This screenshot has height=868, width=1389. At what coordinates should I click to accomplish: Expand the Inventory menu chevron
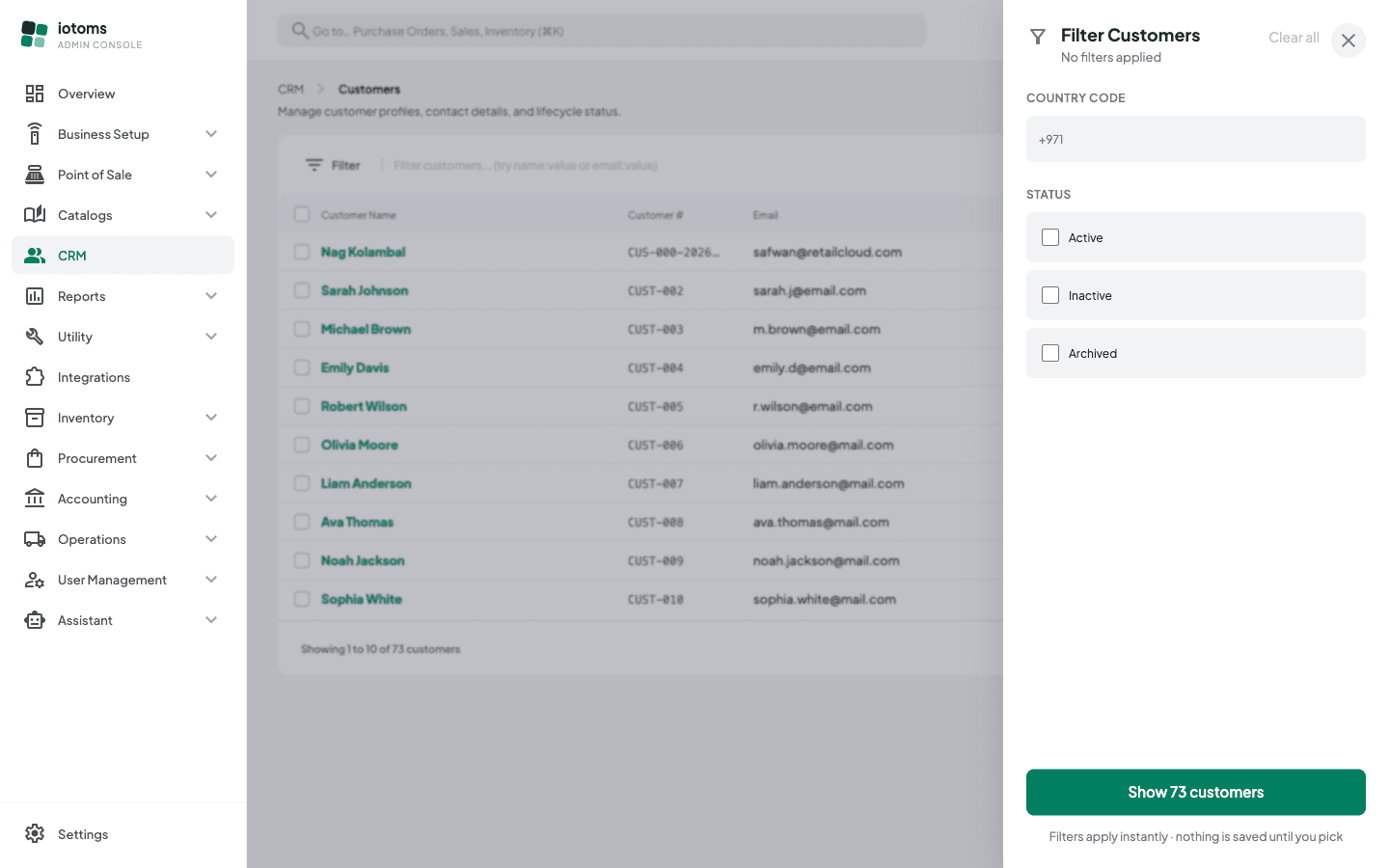tap(211, 418)
